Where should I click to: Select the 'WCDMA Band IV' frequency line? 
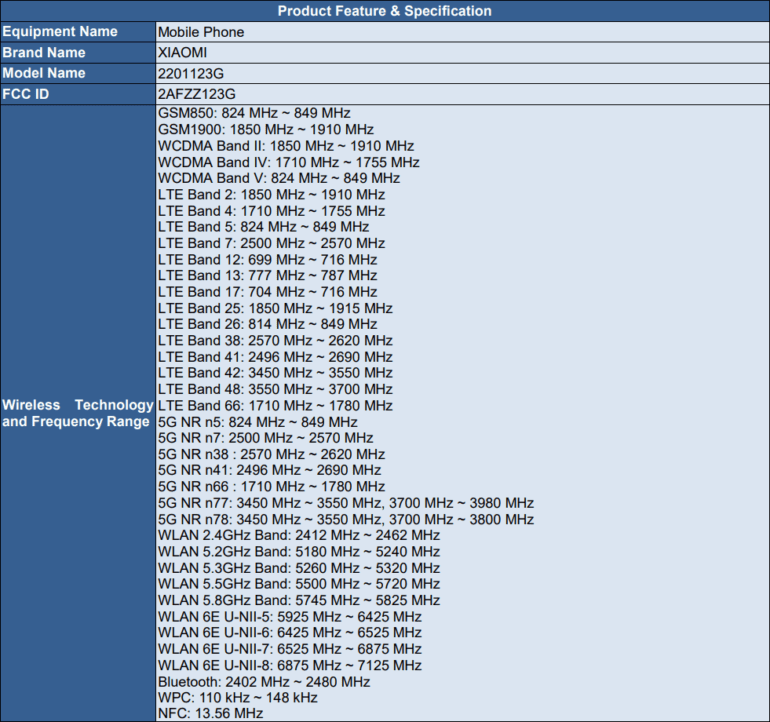288,162
